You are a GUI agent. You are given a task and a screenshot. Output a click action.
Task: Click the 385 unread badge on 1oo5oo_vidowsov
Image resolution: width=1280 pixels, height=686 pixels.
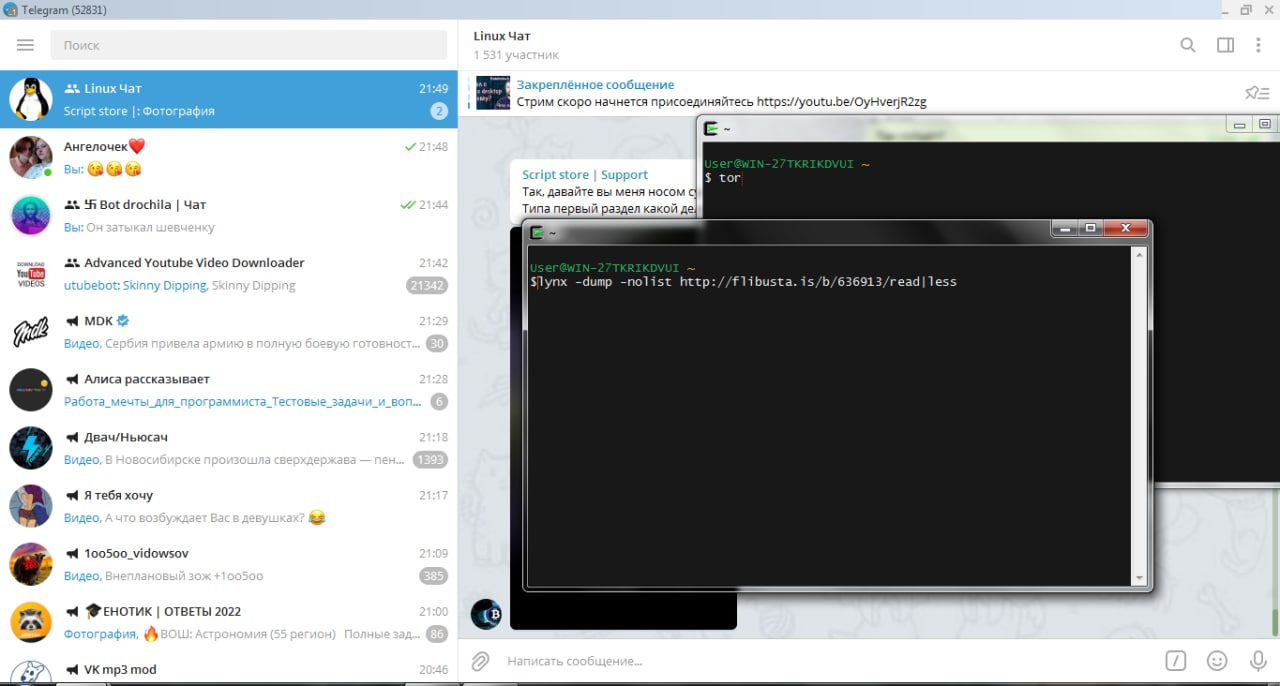pos(434,575)
